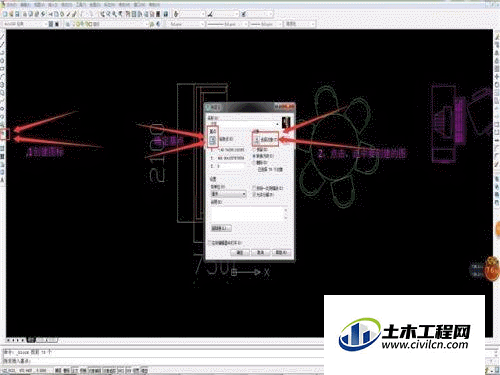Click the Plot (print) toolbar icon

[x=26, y=14]
